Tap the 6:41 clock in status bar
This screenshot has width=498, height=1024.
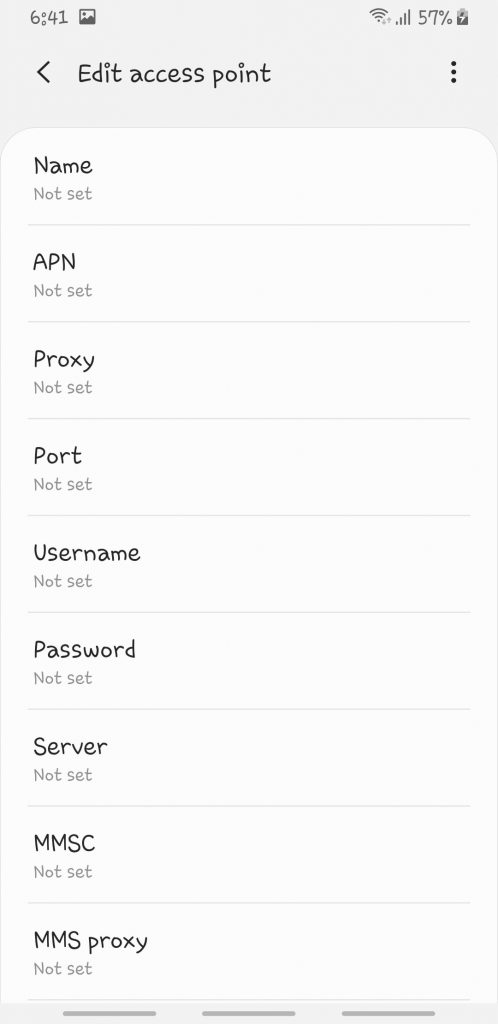pyautogui.click(x=49, y=17)
